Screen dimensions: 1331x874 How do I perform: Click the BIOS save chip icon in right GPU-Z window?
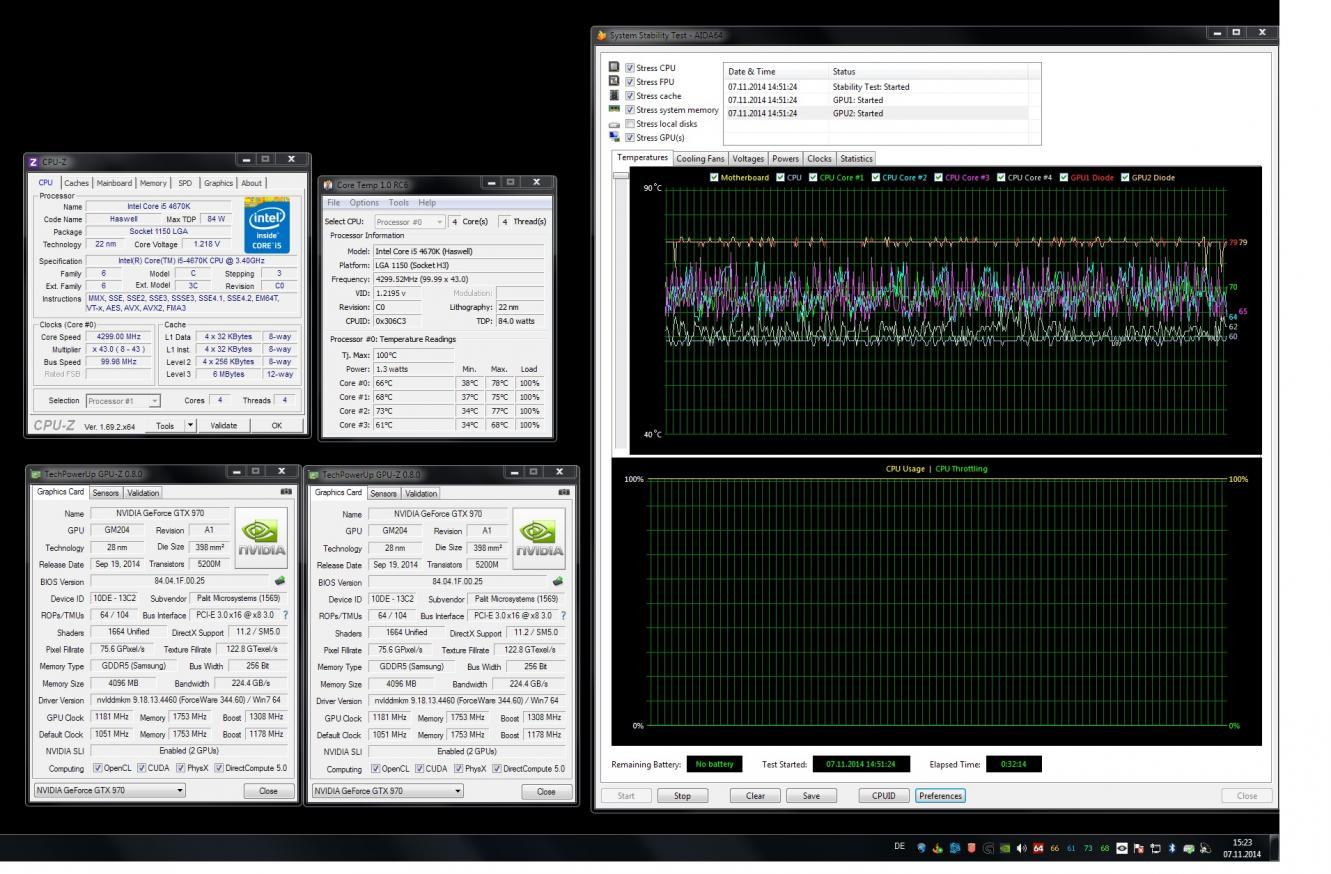557,581
